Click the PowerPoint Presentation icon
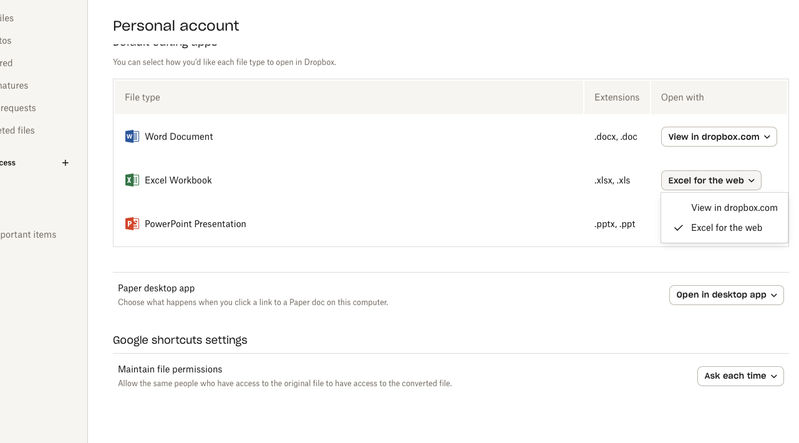The height and width of the screenshot is (443, 799). pos(132,224)
